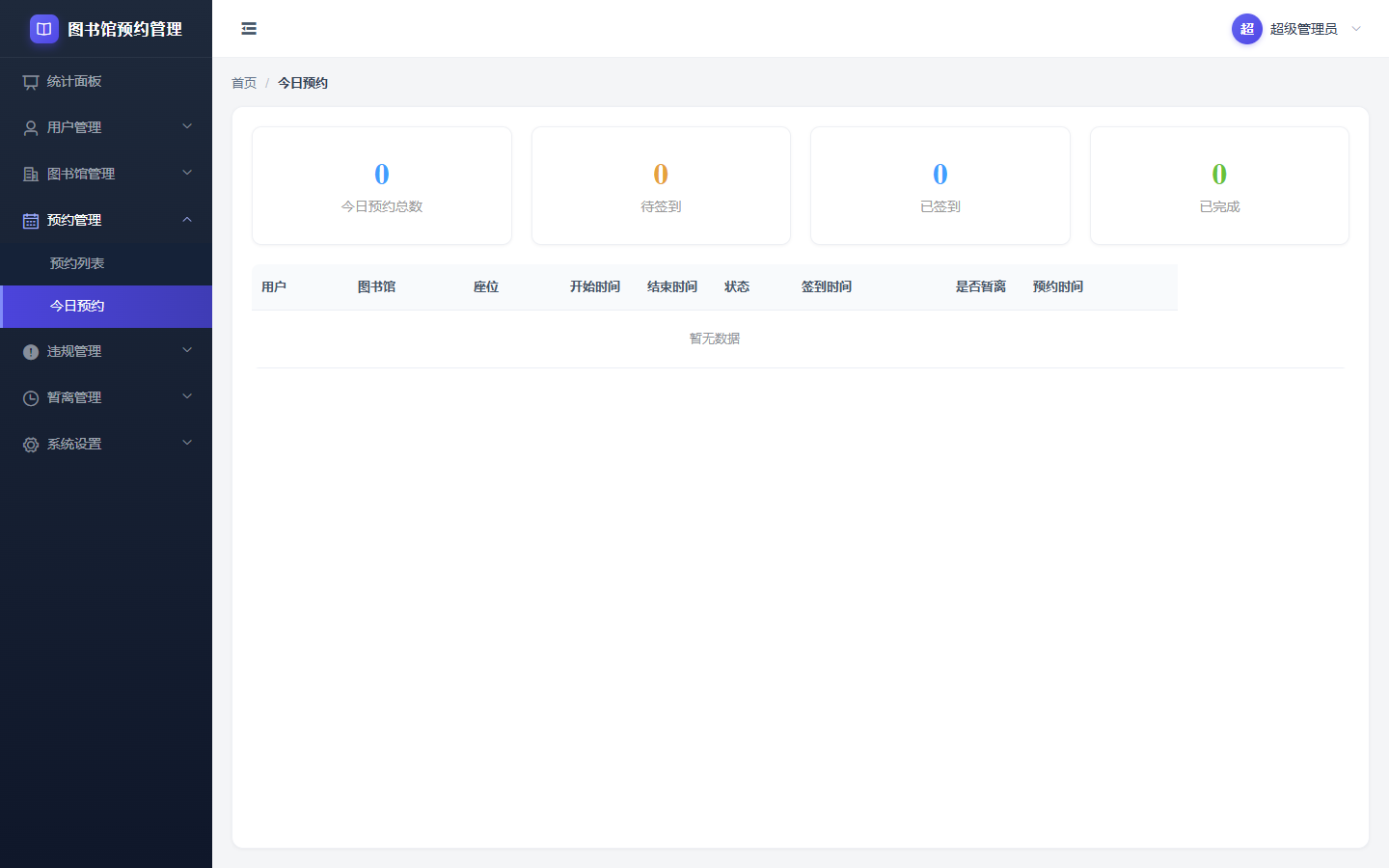
Task: Click the 预约时间 column header
Action: point(1058,286)
